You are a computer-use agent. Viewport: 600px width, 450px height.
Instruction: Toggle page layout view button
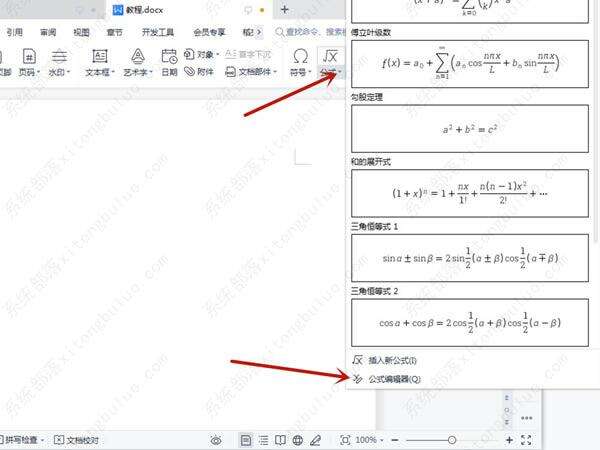point(246,440)
